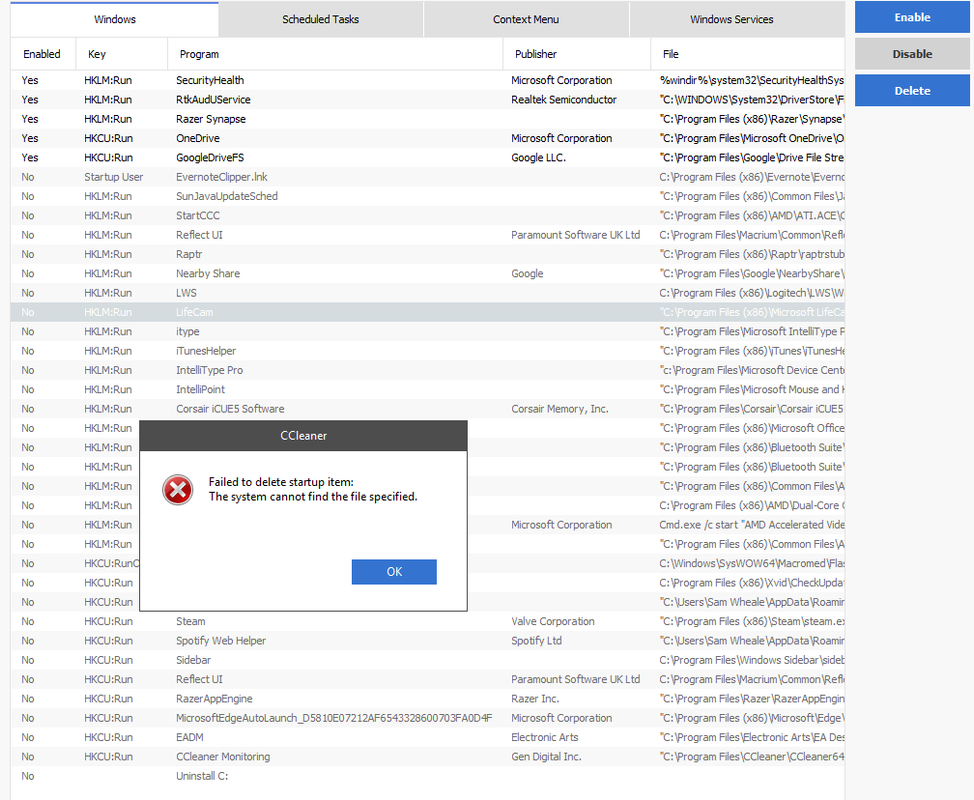Click the Delete button
The width and height of the screenshot is (974, 800).
point(912,91)
